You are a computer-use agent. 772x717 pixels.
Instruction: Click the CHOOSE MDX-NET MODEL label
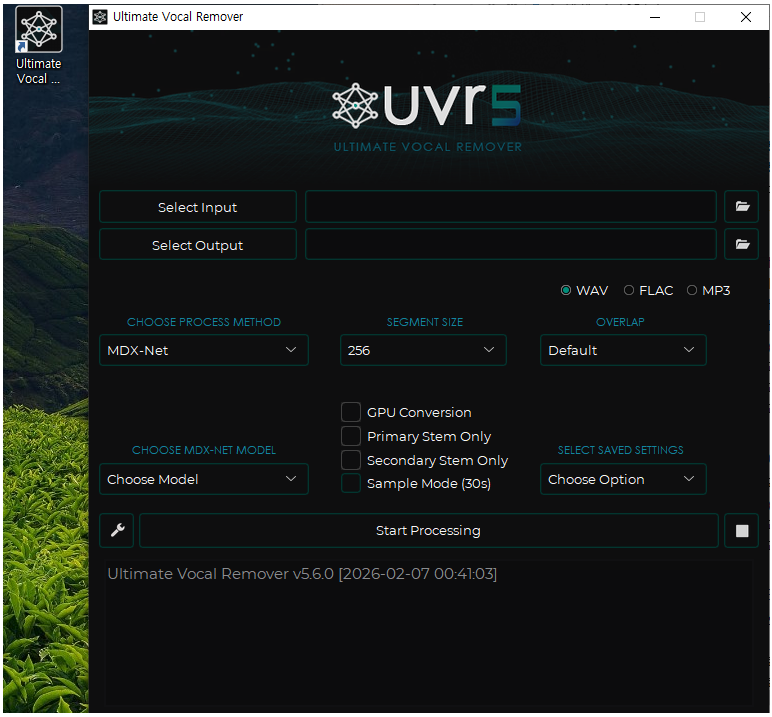204,450
